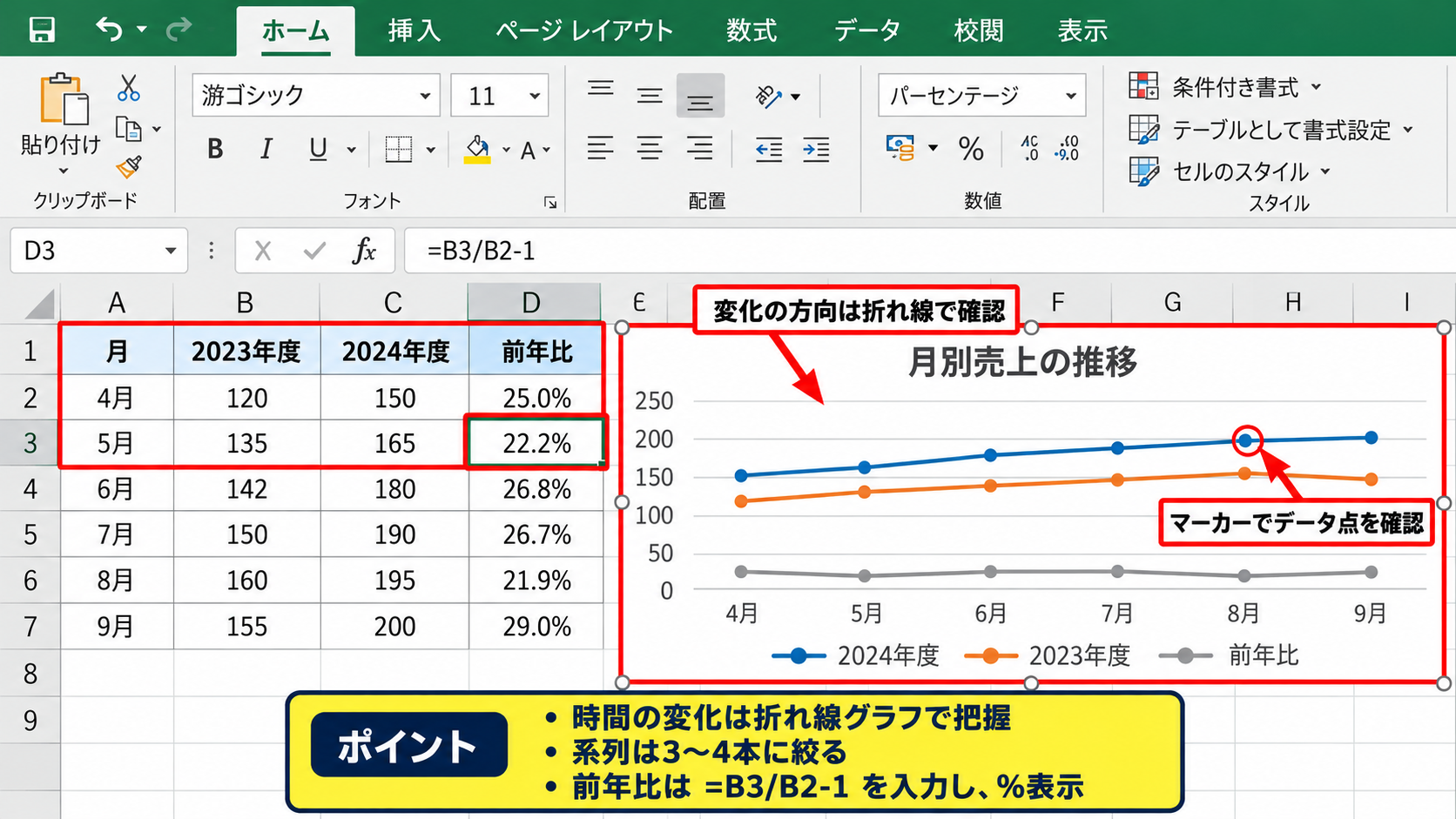1456x819 pixels.
Task: Open the Copy options dropdown arrow
Action: (x=157, y=130)
